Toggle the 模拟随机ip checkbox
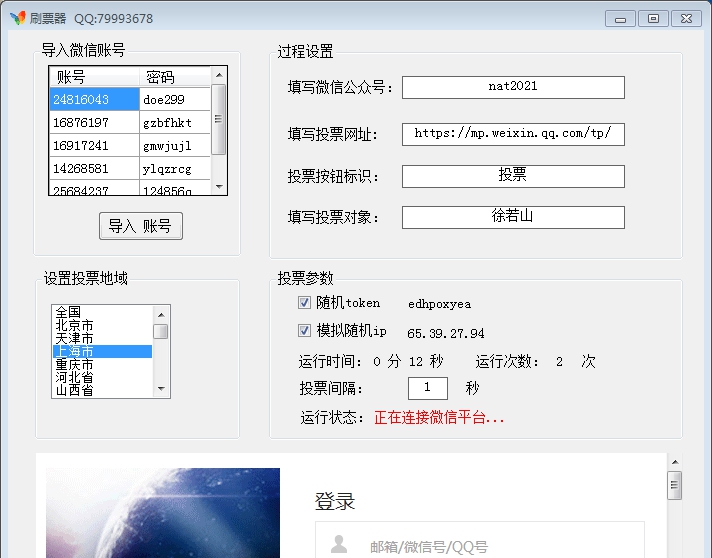 pyautogui.click(x=304, y=331)
